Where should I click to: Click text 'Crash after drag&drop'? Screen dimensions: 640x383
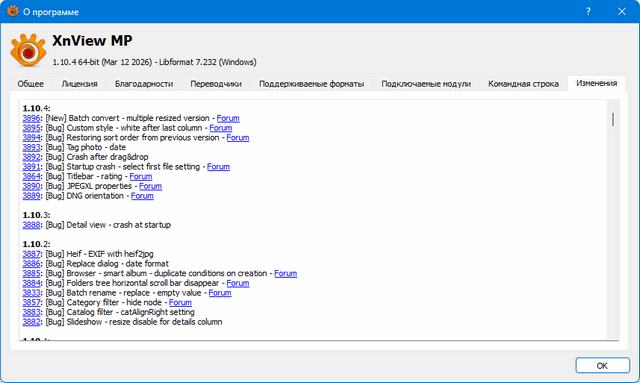pos(107,157)
